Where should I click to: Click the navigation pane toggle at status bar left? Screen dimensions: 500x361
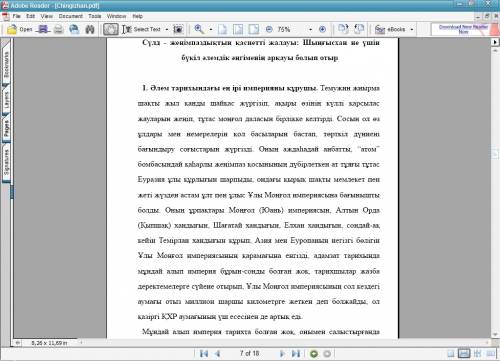18,343
